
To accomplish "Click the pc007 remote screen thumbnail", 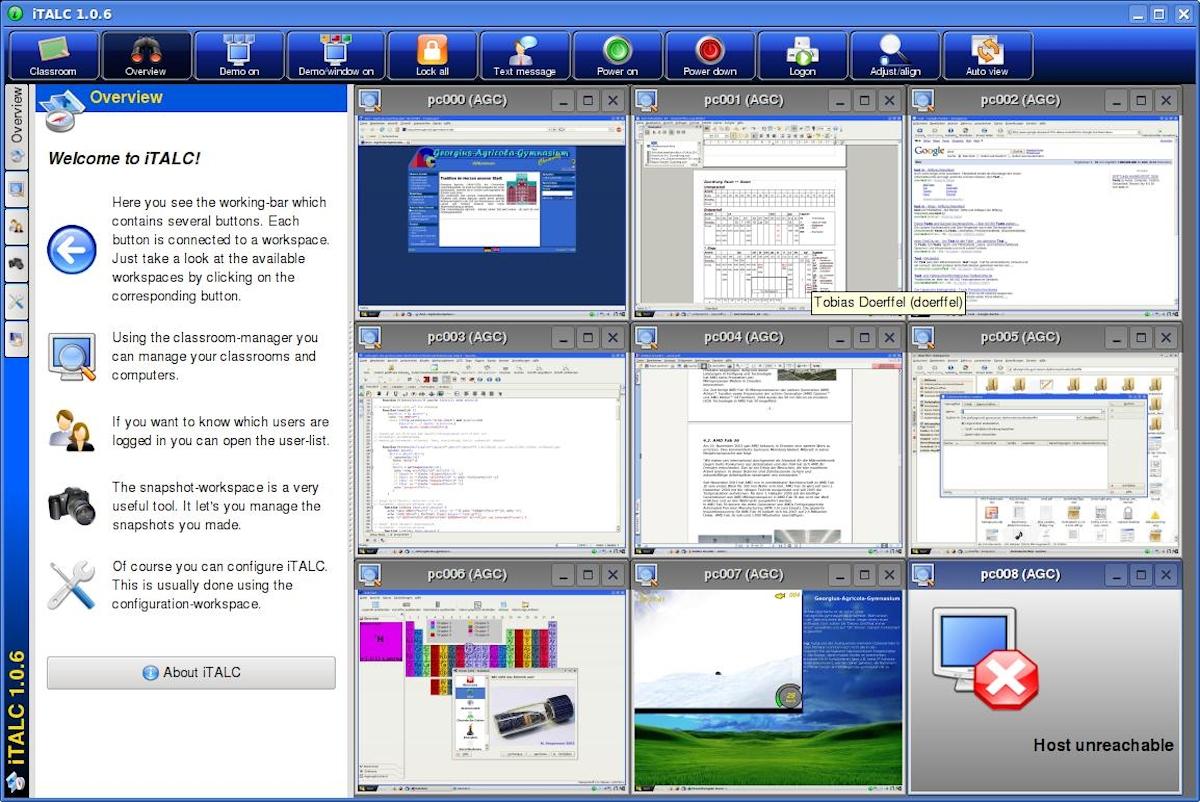I will tap(768, 690).
